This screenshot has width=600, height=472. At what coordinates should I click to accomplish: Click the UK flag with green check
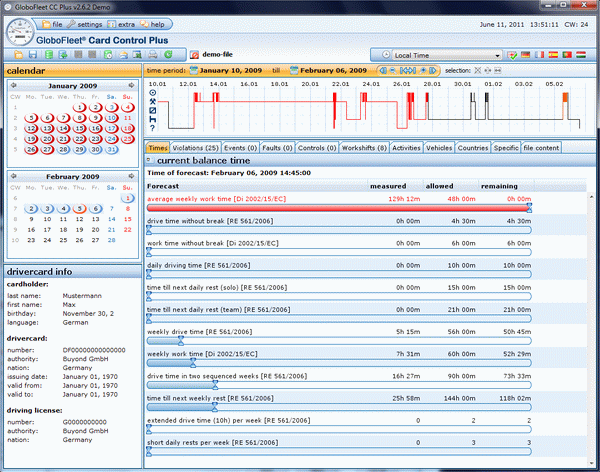pos(512,56)
